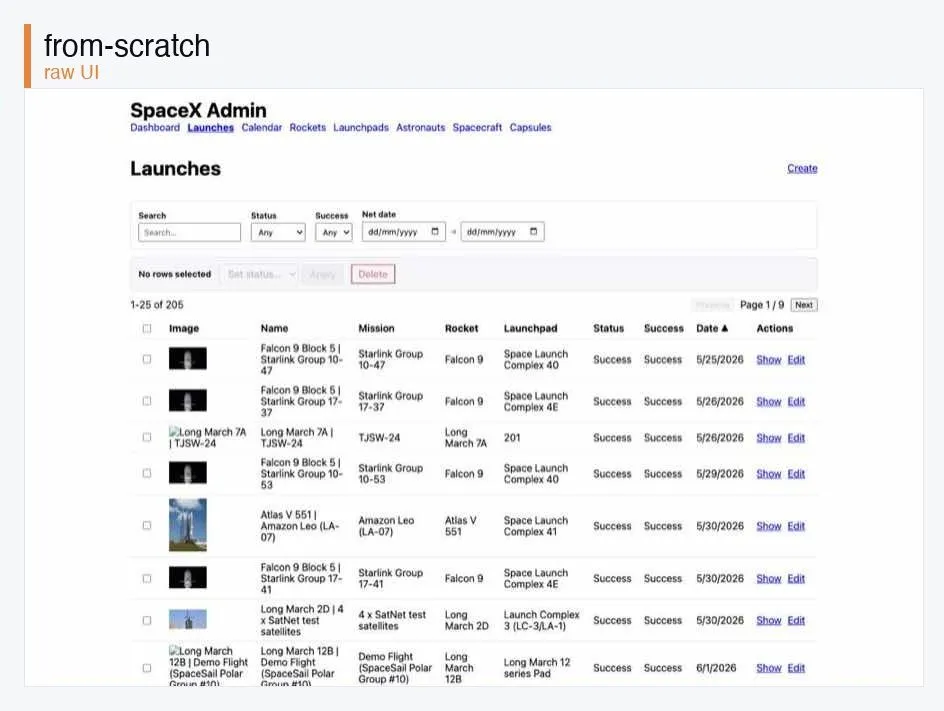Screen dimensions: 944x711
Task: Edit the 4 x SatNet test satellites launch
Action: click(x=796, y=620)
